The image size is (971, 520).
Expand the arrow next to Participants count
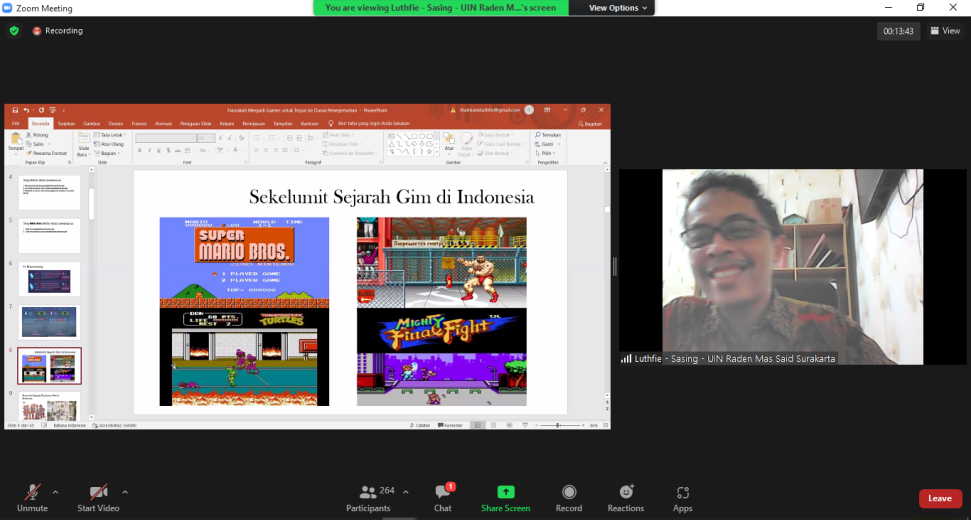(406, 492)
